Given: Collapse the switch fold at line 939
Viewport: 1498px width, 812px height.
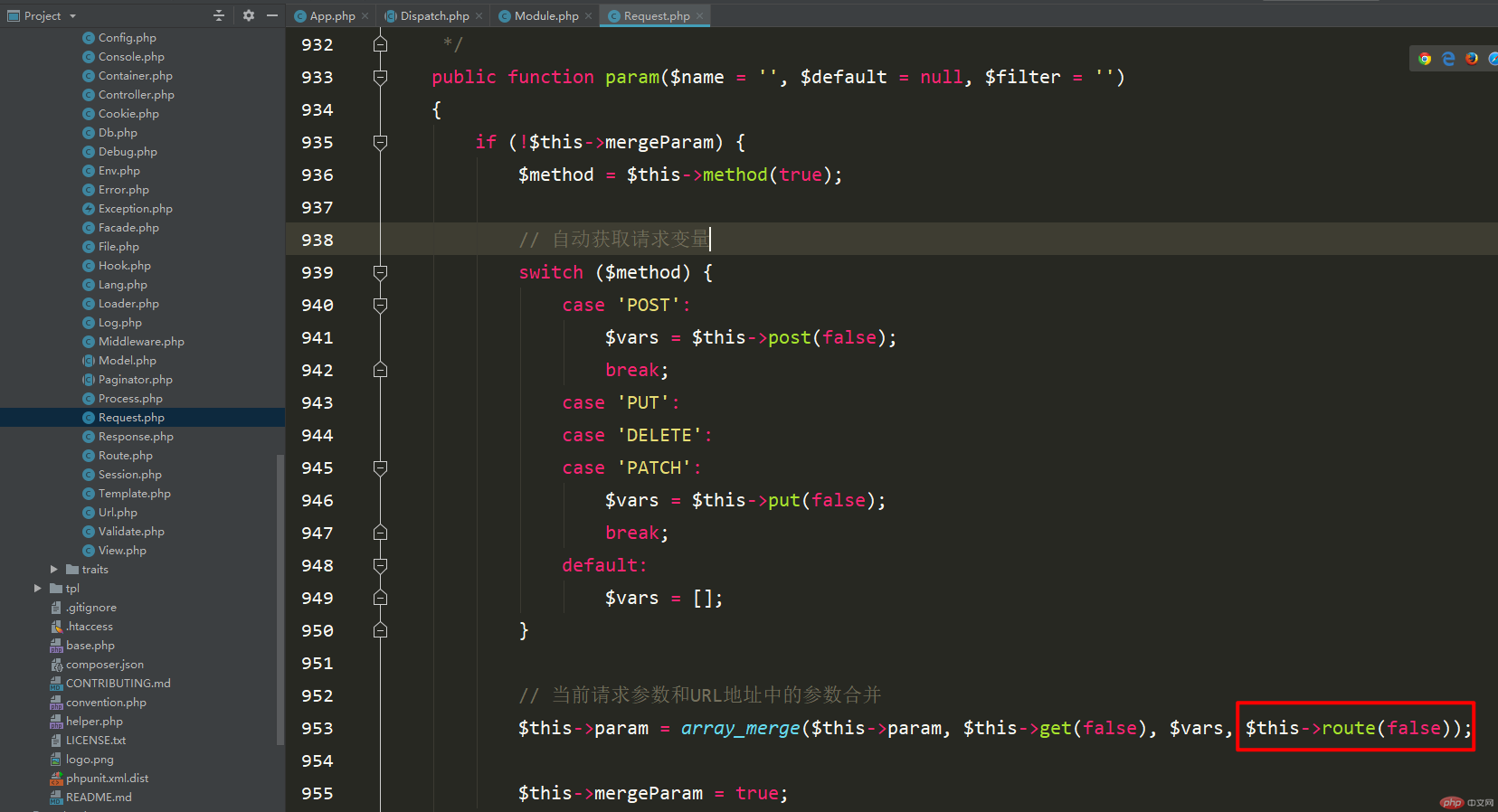Looking at the screenshot, I should 381,272.
